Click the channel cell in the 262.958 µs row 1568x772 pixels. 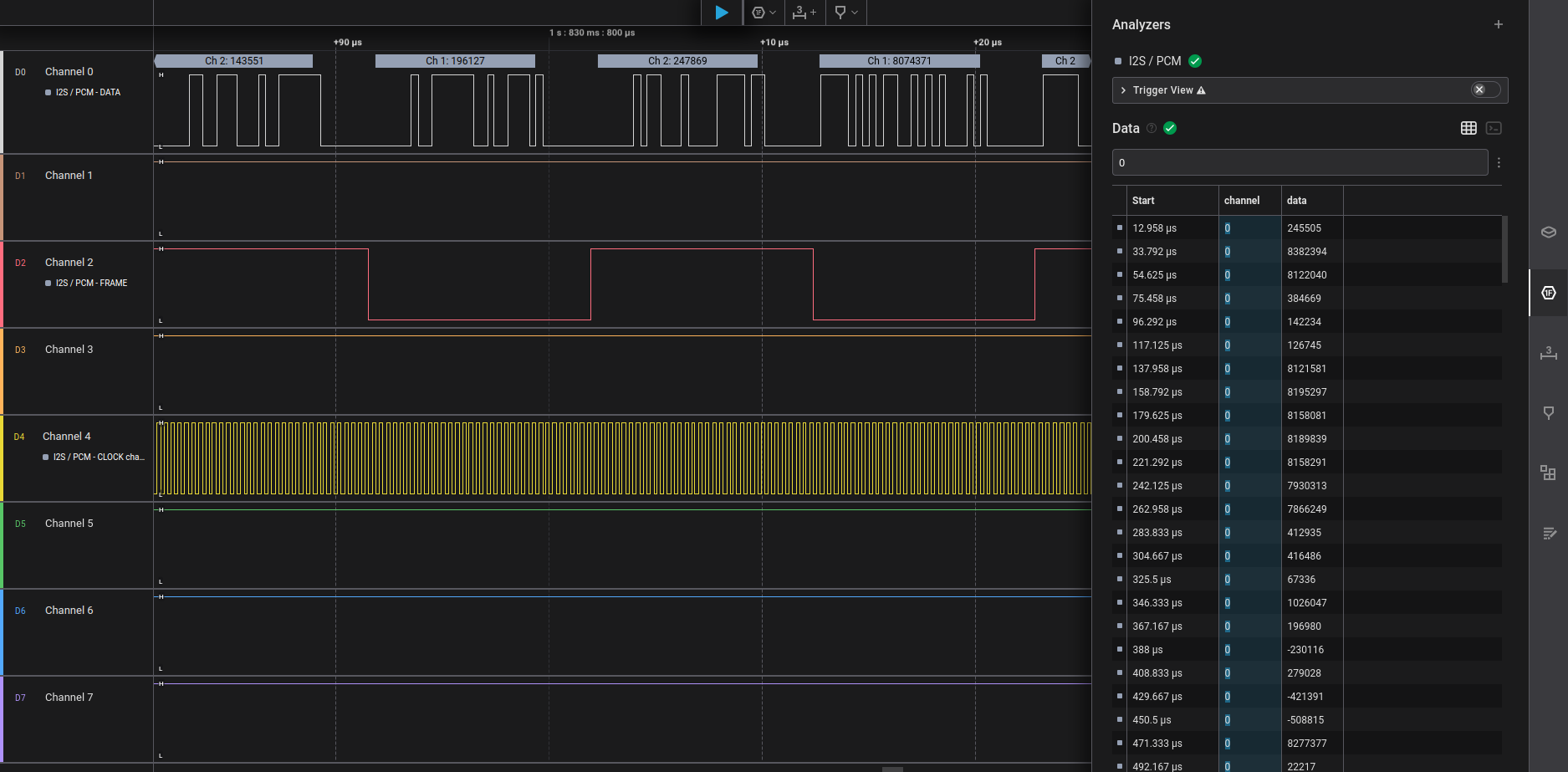coord(1249,509)
